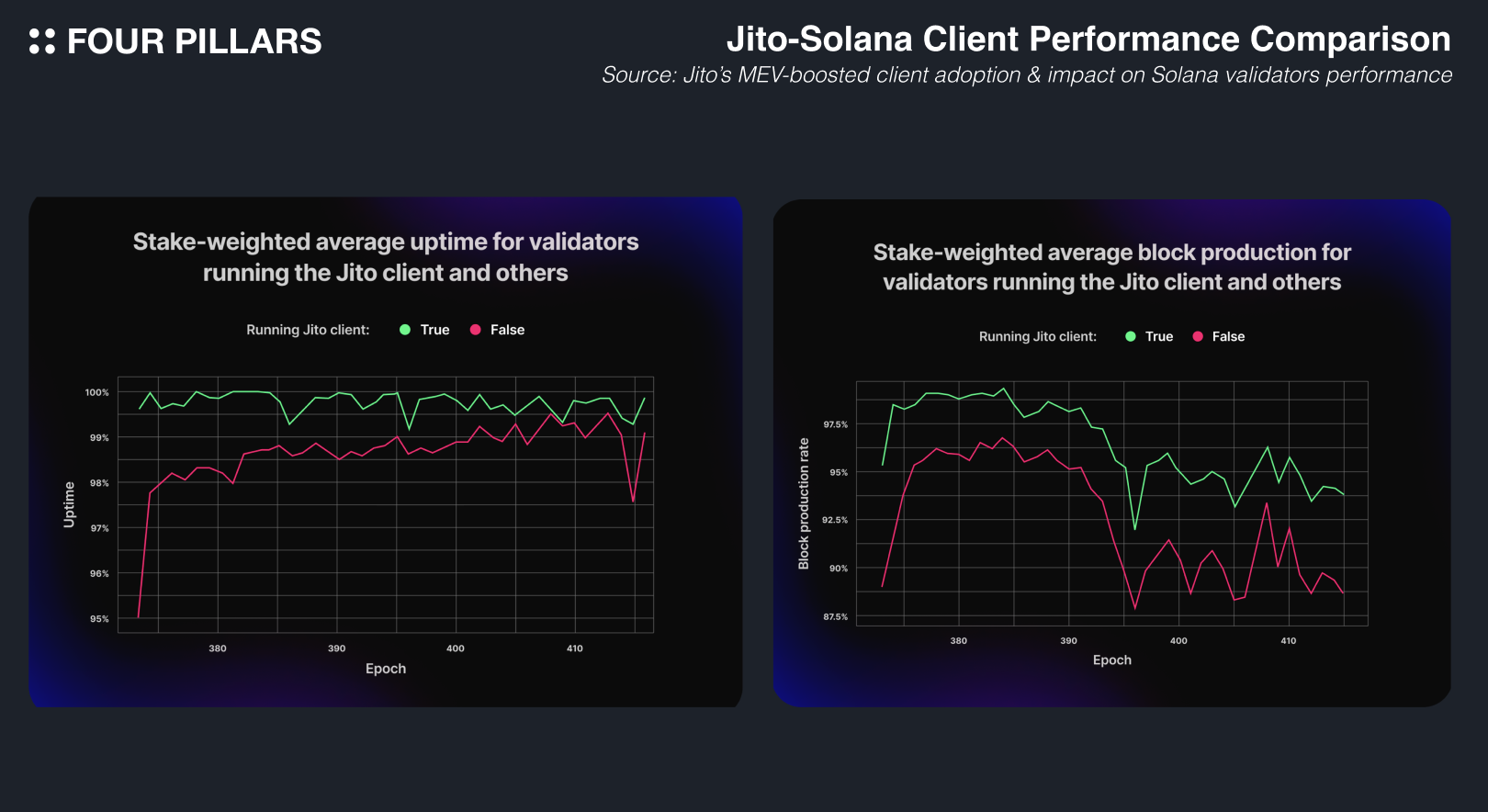Click the Four Pillars four-dot logo icon
Screen dimensions: 1488x812
coord(42,41)
